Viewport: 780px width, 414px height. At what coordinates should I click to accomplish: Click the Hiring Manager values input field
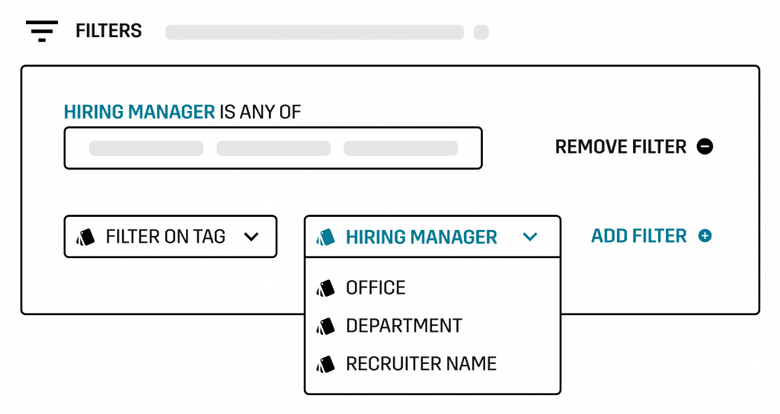[x=273, y=148]
